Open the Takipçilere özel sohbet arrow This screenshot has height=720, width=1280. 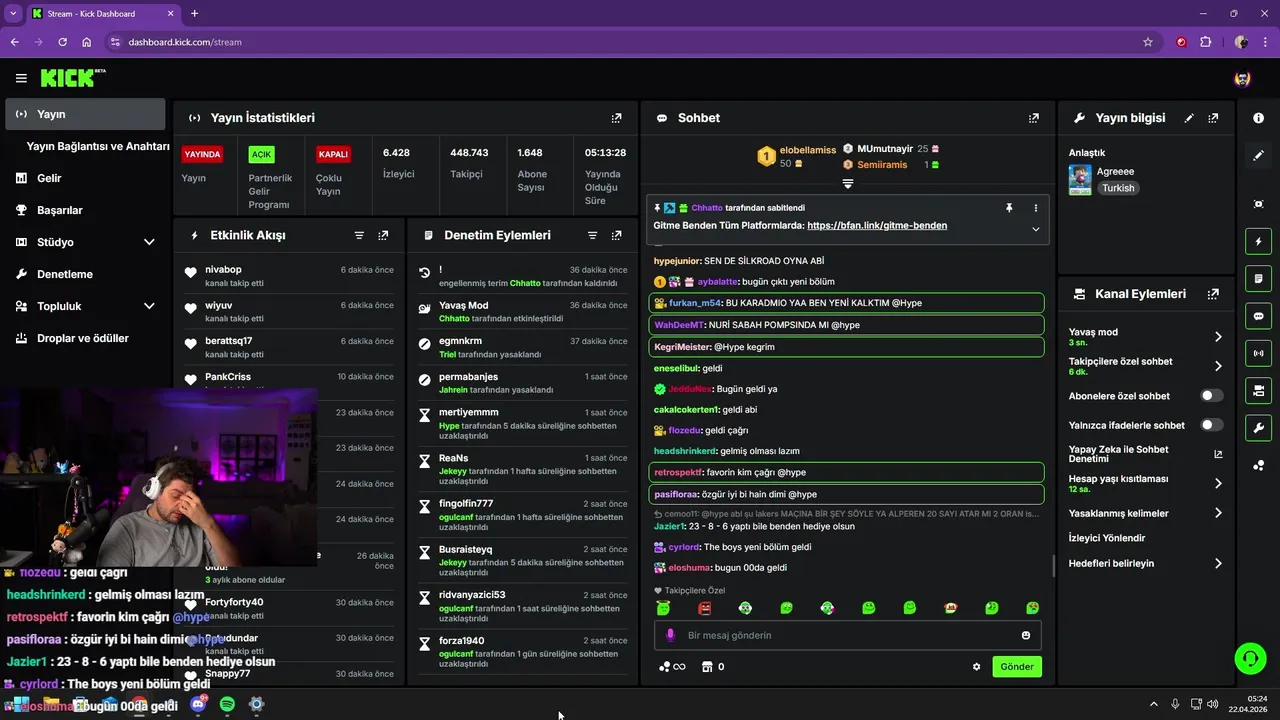pyautogui.click(x=1218, y=366)
